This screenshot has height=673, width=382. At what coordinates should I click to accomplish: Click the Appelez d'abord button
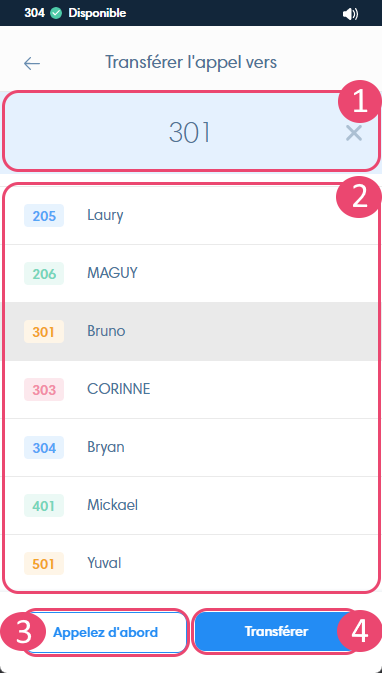coord(106,632)
